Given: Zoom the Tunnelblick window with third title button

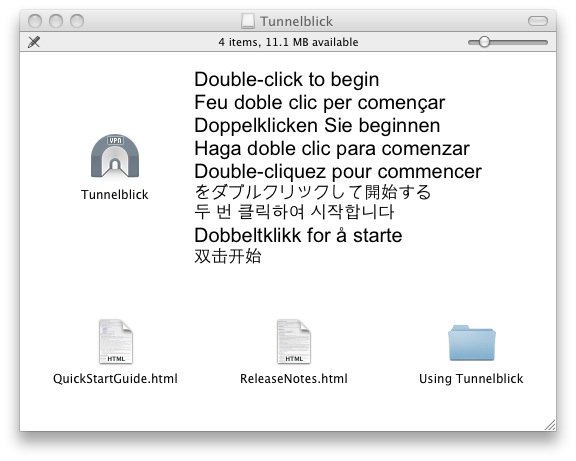Looking at the screenshot, I should [x=77, y=21].
